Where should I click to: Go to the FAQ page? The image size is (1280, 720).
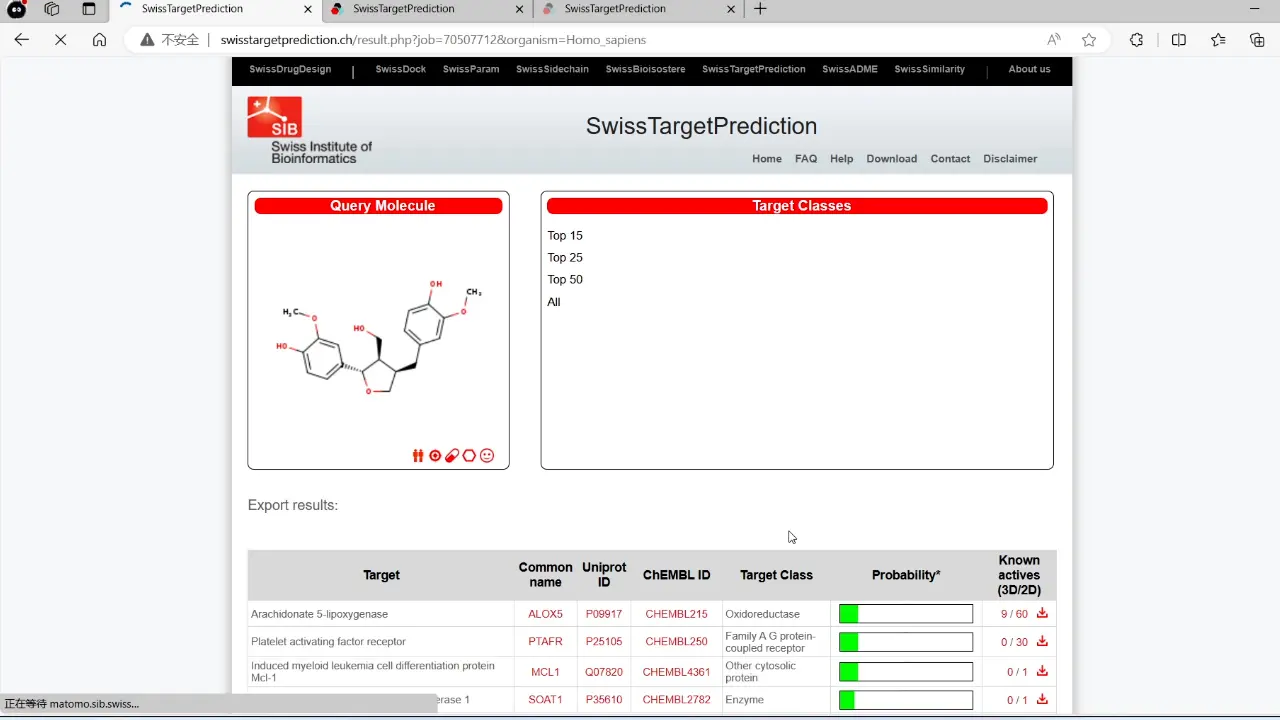806,158
